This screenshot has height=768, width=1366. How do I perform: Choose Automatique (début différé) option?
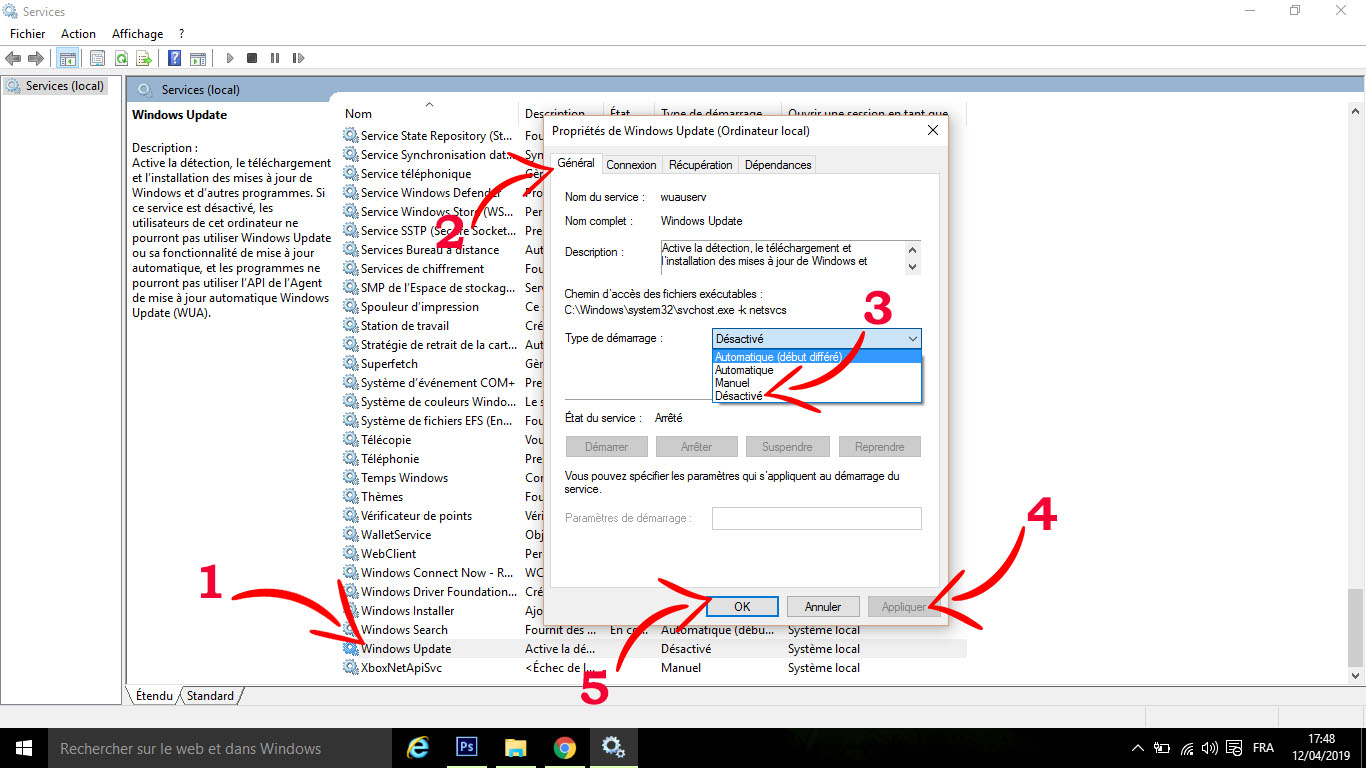[817, 357]
